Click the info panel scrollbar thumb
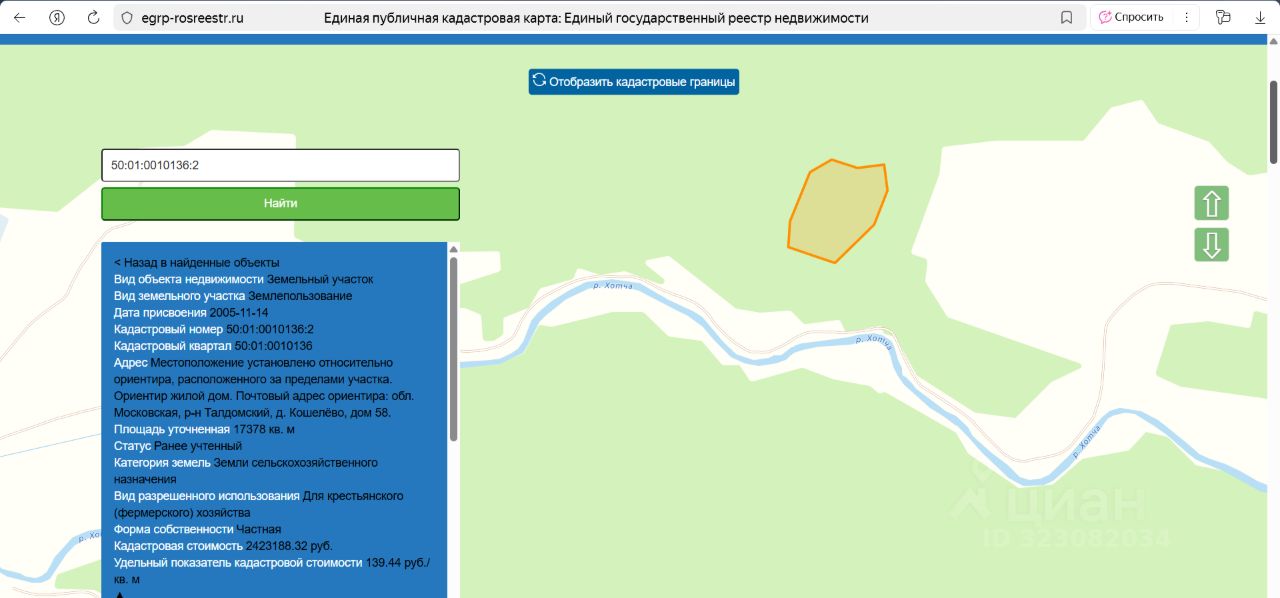This screenshot has height=598, width=1280. click(453, 348)
